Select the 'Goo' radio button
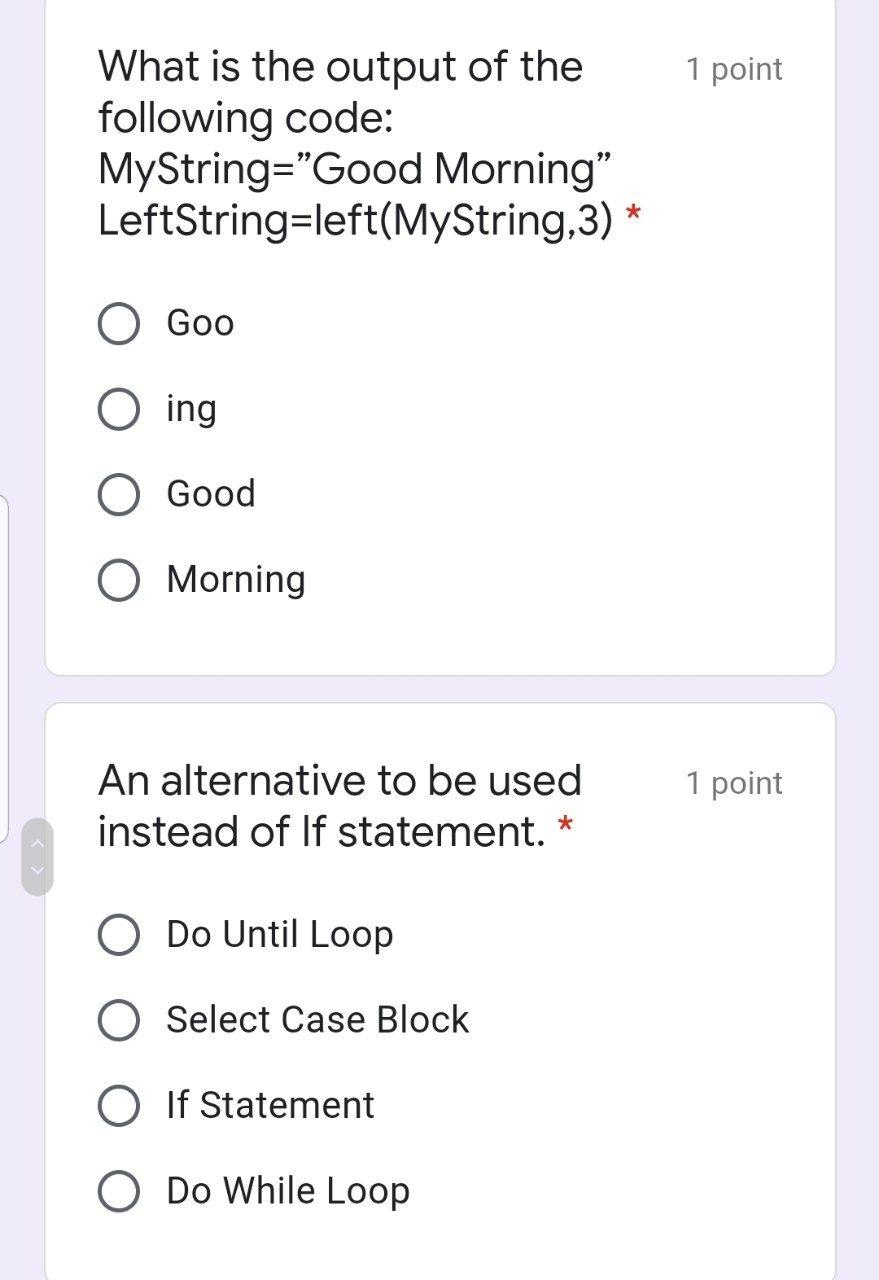Screen dimensions: 879x1280 click(119, 324)
